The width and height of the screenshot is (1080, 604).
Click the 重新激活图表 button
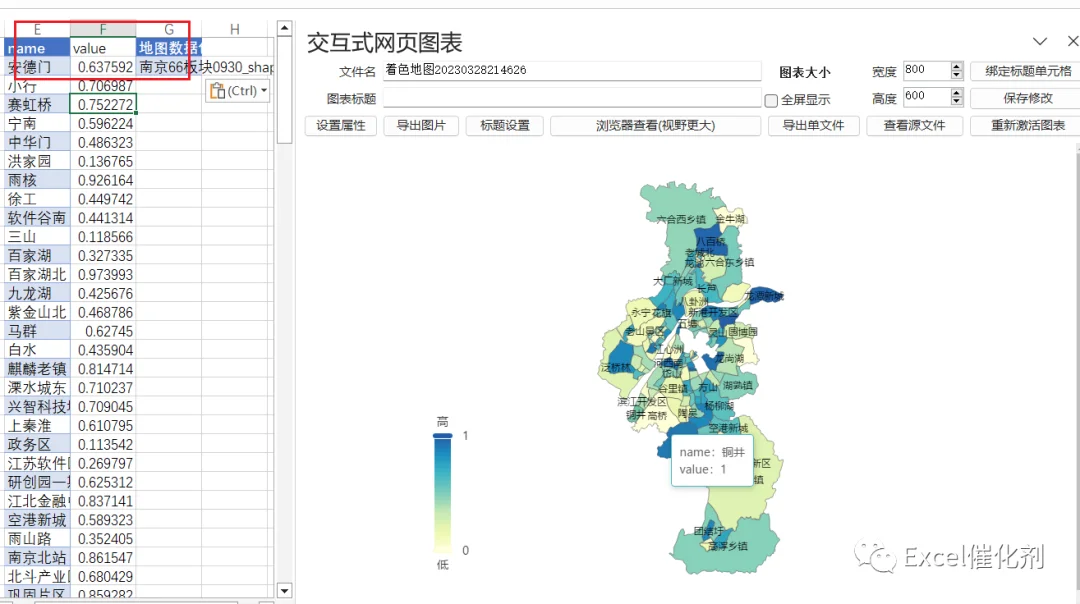tap(1027, 125)
